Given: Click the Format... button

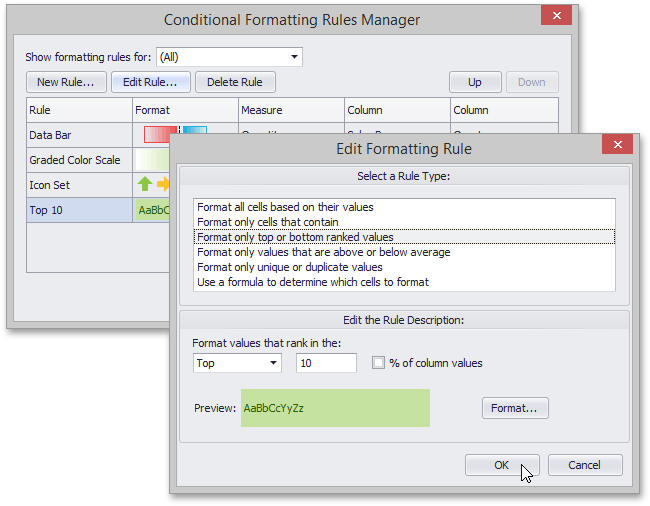Looking at the screenshot, I should pos(515,408).
